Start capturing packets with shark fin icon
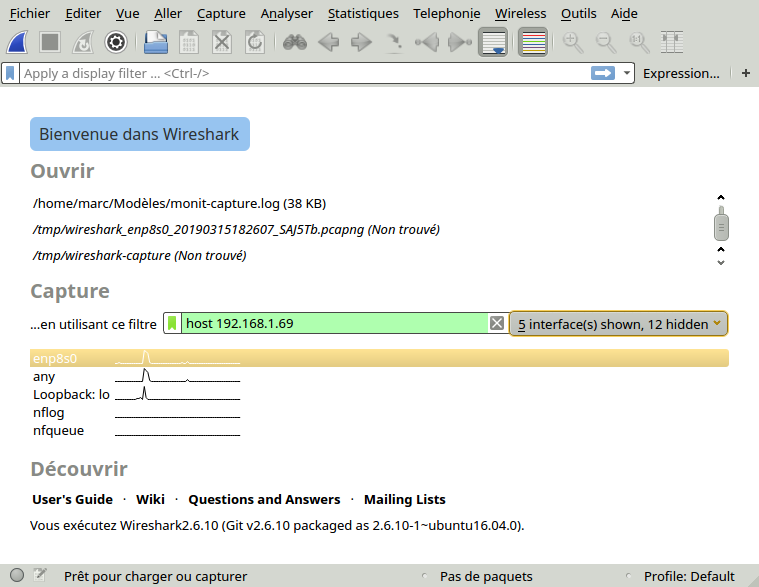 point(17,42)
